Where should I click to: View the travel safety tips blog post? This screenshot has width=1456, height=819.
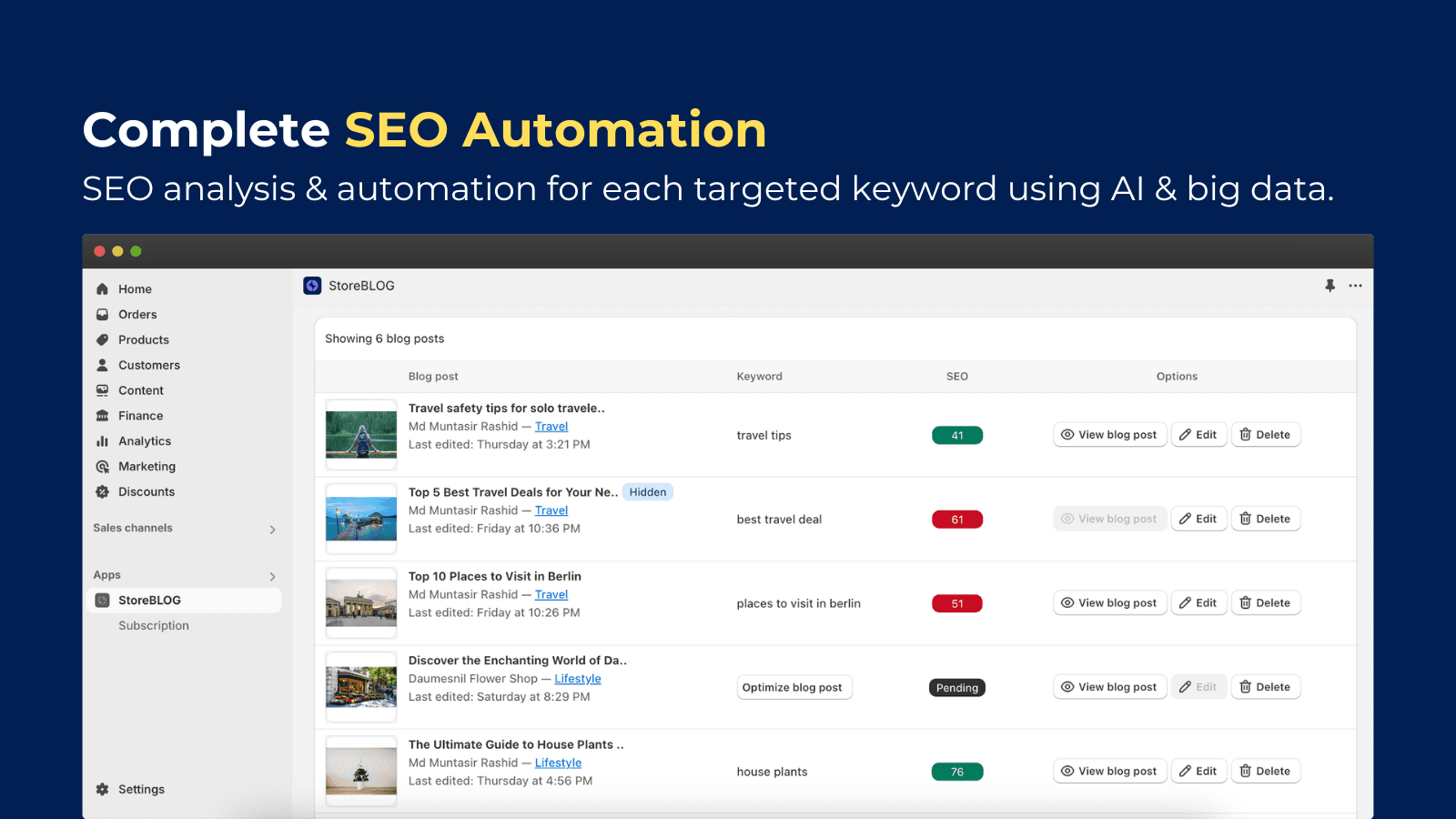pos(1109,435)
